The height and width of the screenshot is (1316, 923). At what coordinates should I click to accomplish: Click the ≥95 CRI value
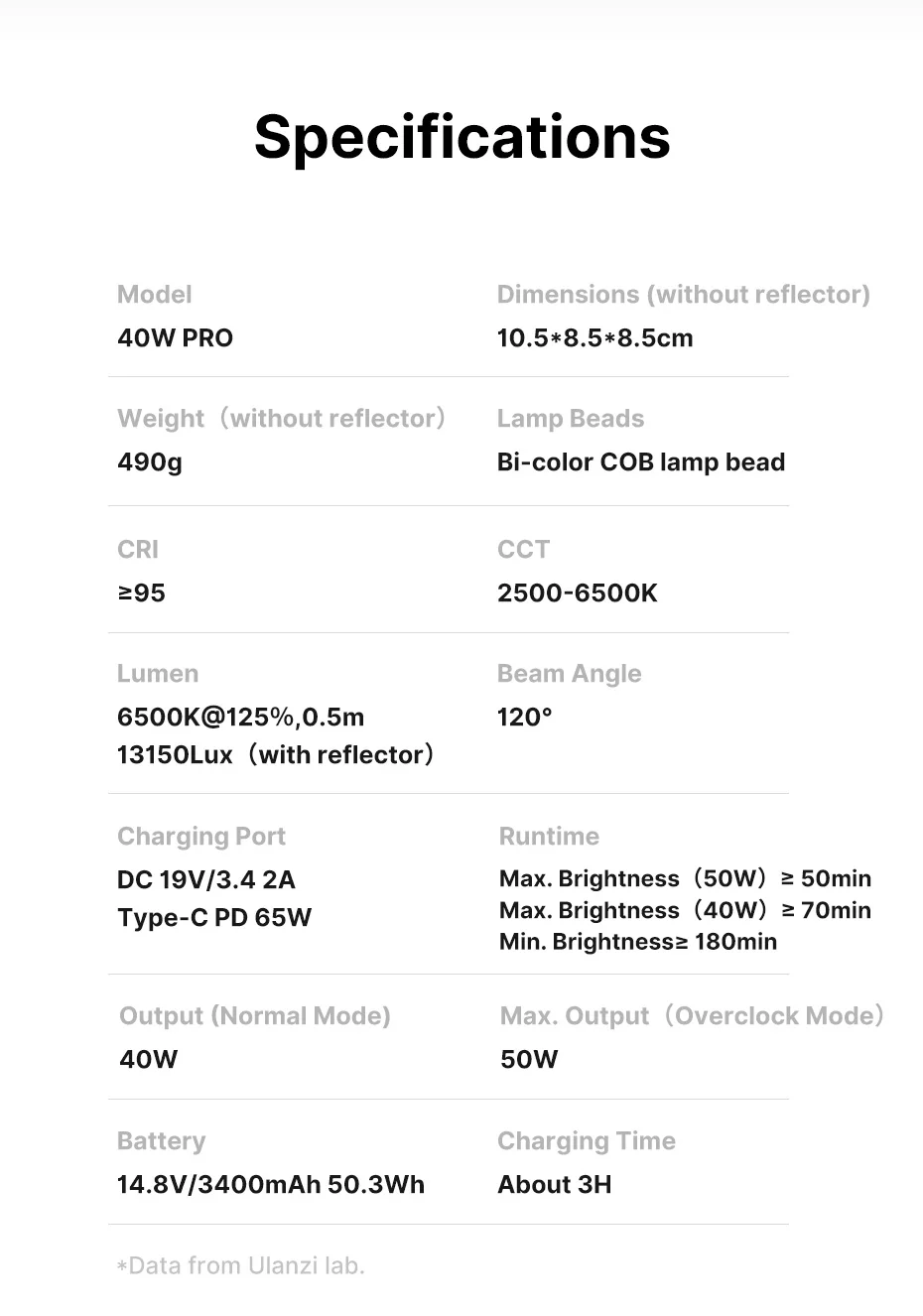click(x=142, y=593)
